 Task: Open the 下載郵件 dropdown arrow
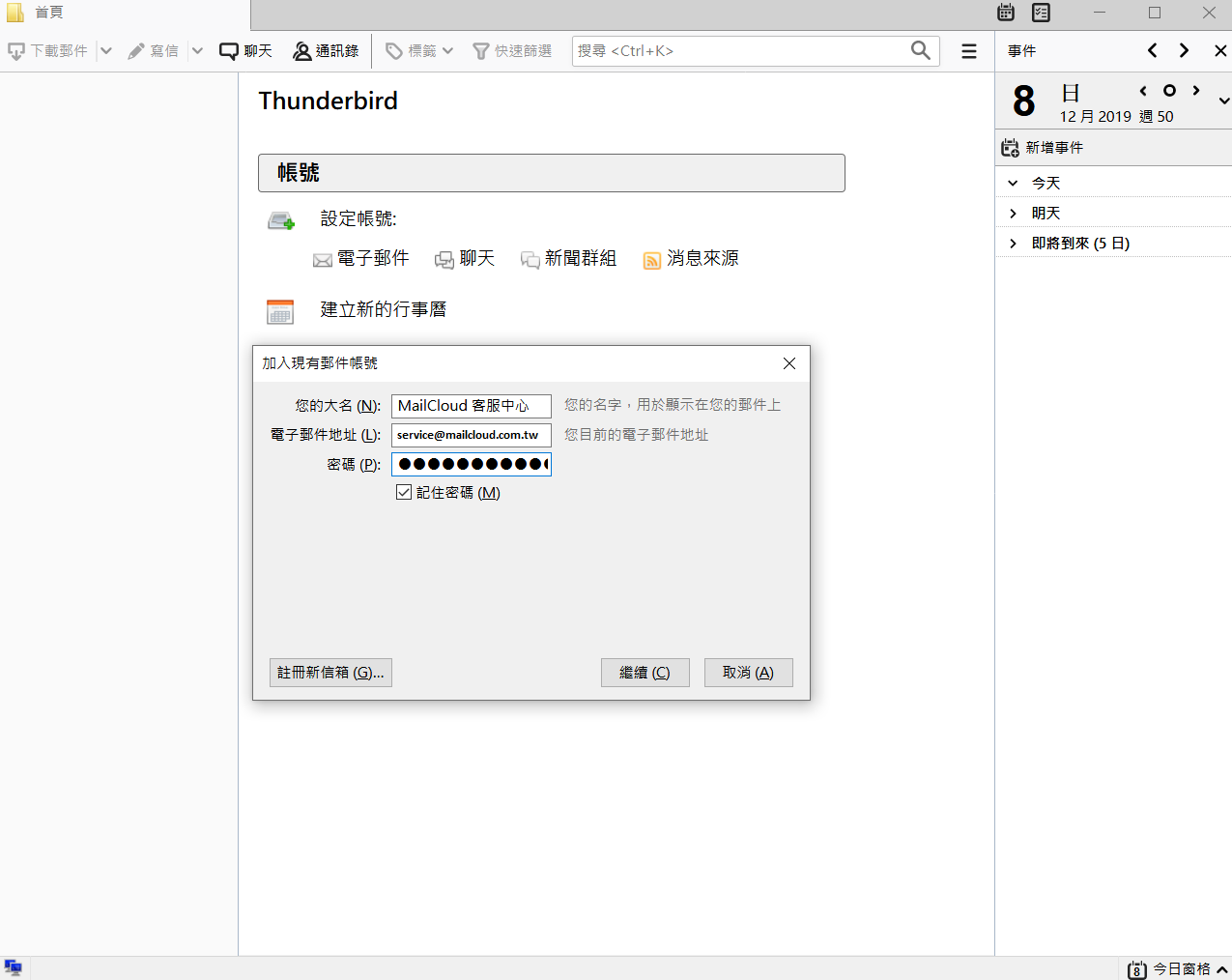click(x=106, y=50)
